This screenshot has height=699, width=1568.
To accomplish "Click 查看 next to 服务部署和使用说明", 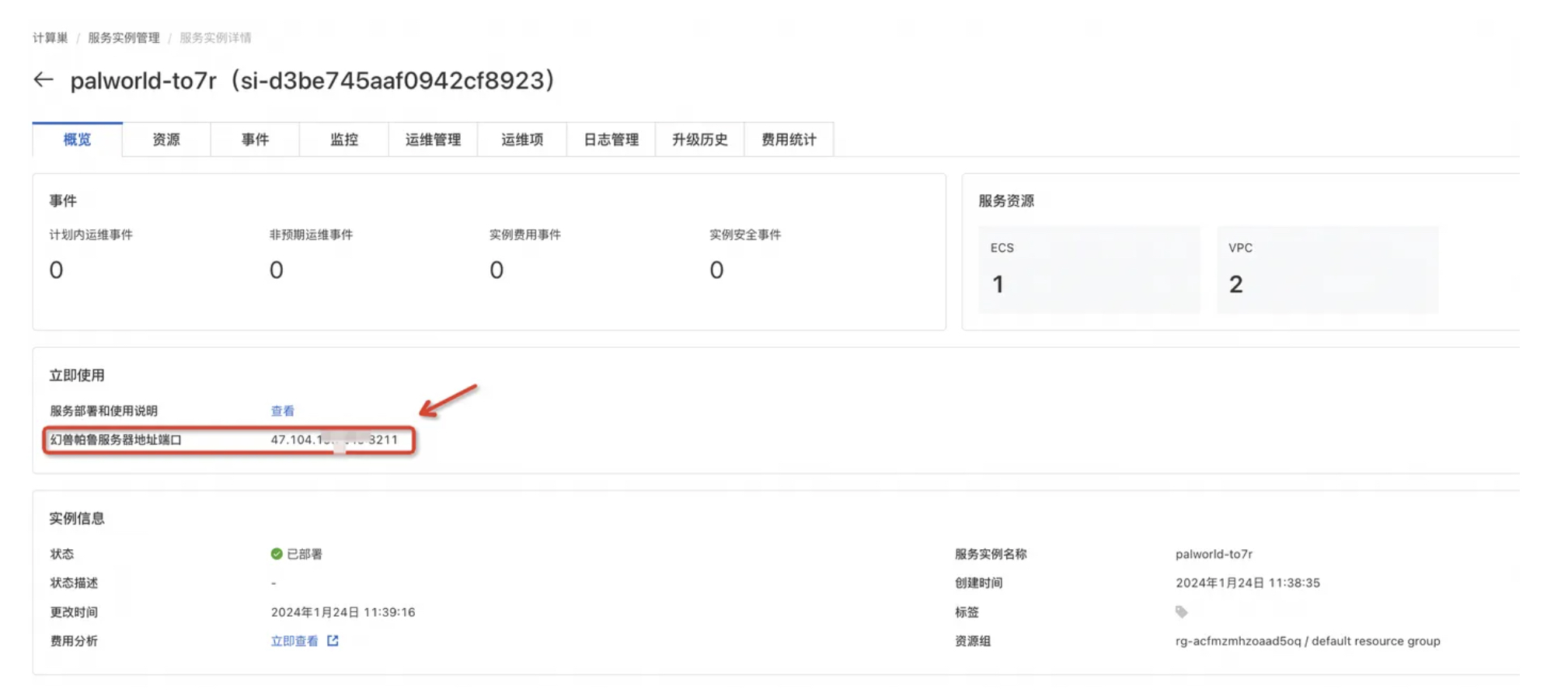I will coord(283,410).
